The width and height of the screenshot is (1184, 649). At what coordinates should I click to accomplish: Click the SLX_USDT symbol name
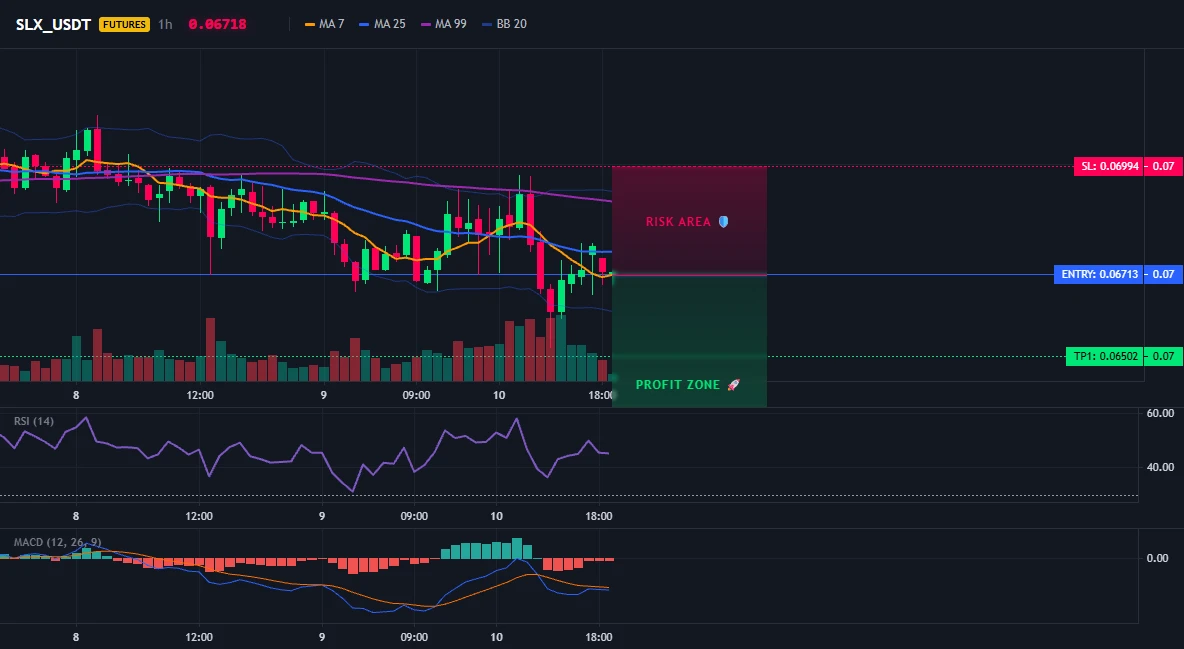click(x=53, y=24)
